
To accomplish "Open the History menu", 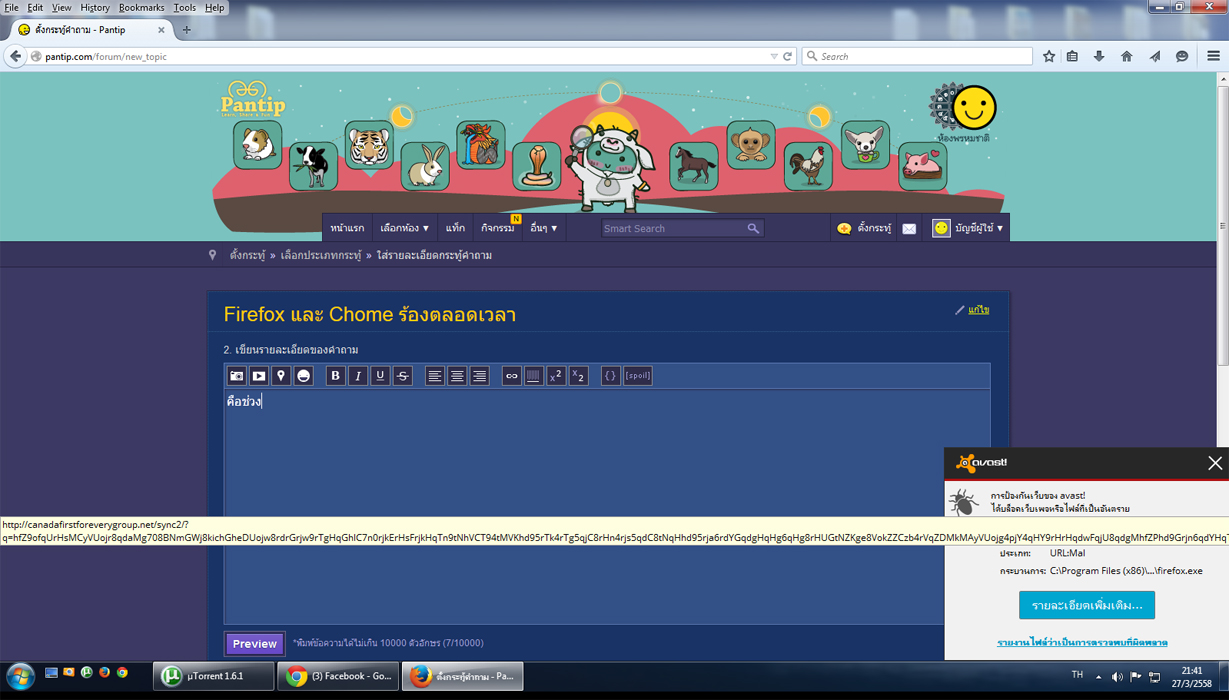I will 95,7.
